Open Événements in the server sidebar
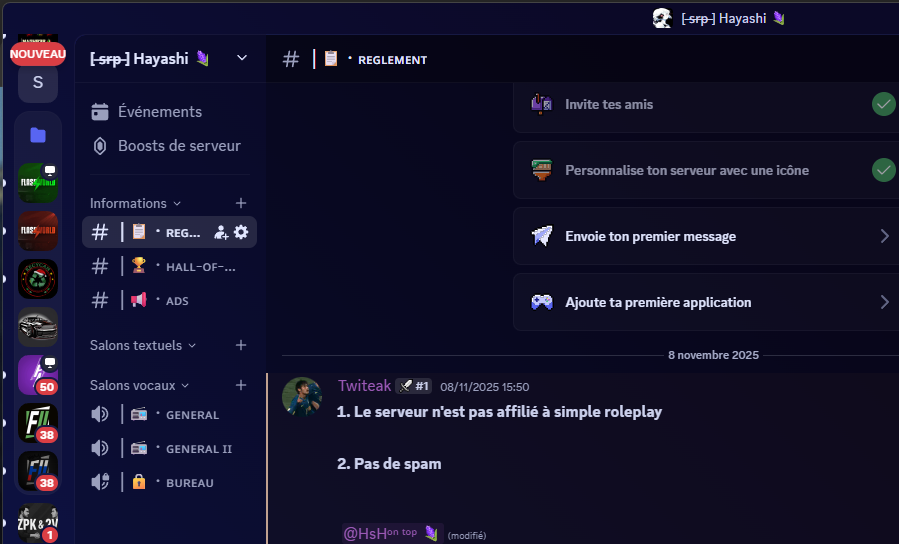The image size is (899, 544). pos(160,112)
